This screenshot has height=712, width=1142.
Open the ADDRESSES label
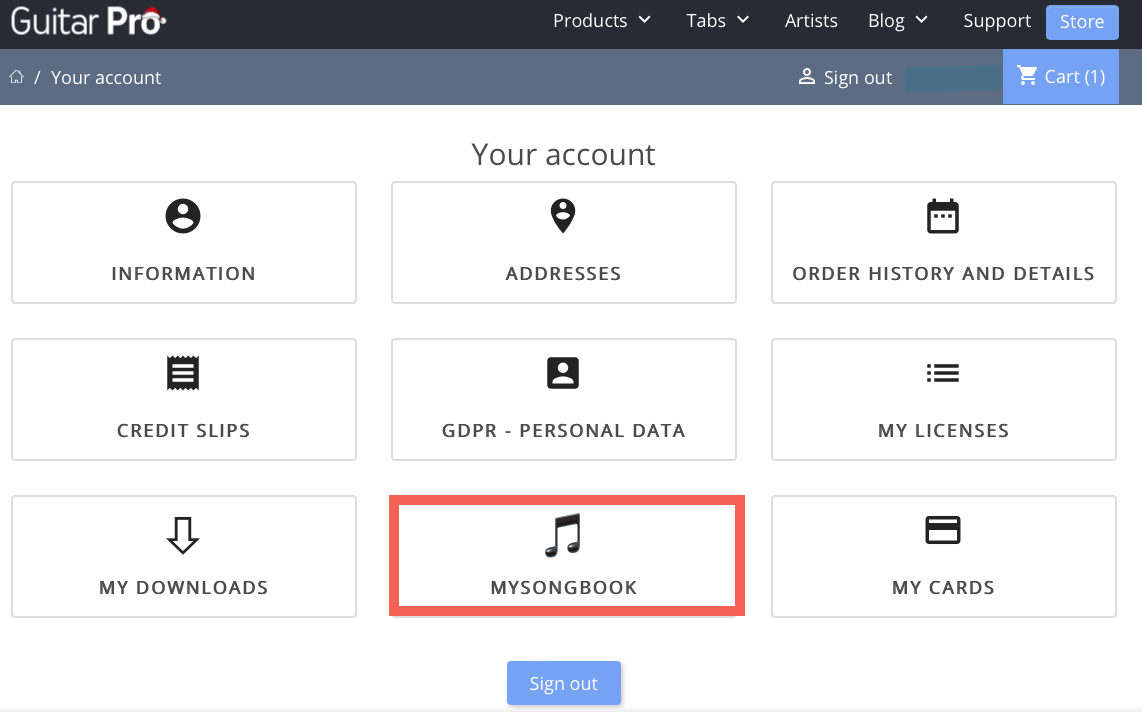click(x=563, y=274)
